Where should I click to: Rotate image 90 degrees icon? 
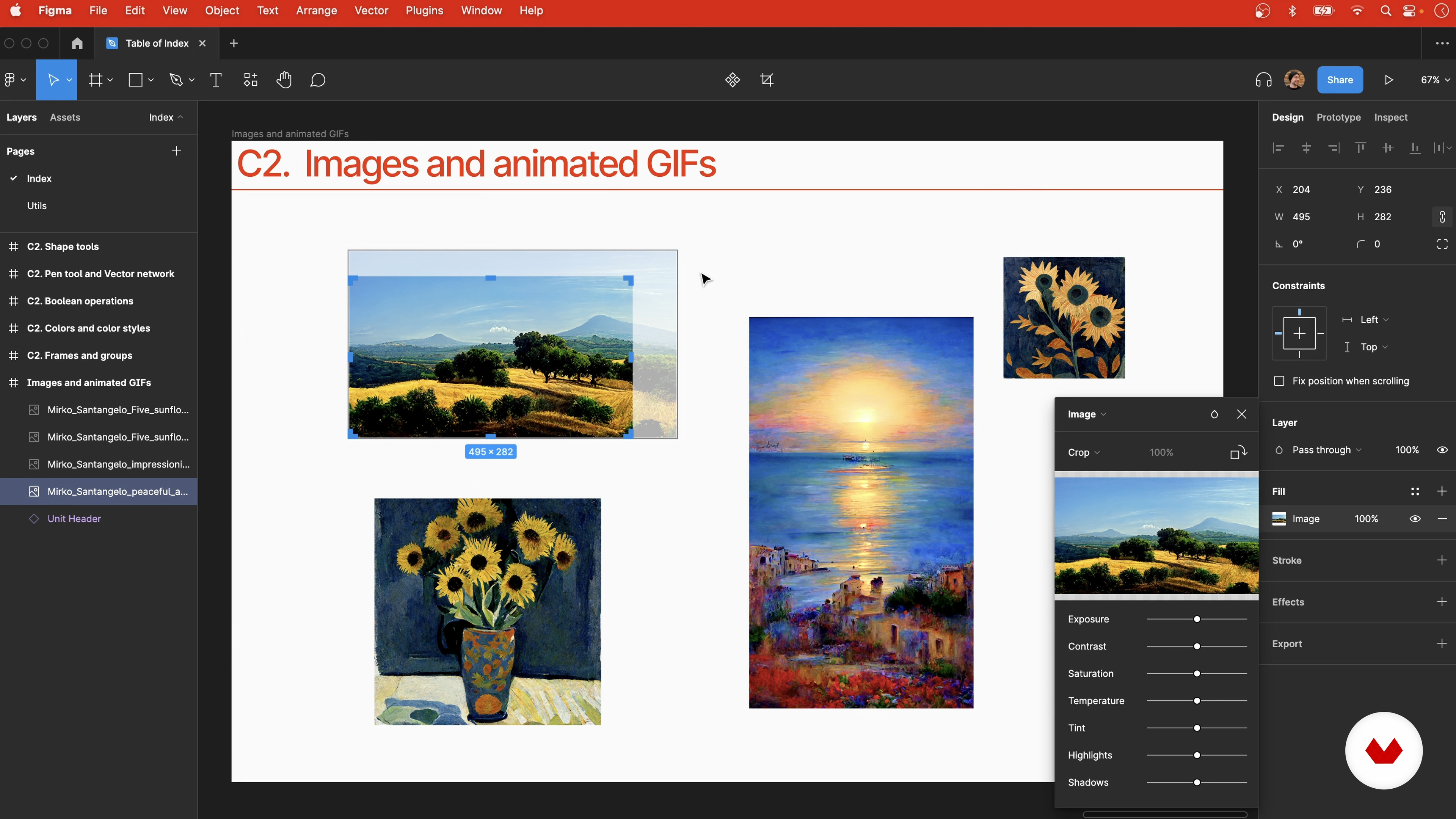pyautogui.click(x=1238, y=452)
